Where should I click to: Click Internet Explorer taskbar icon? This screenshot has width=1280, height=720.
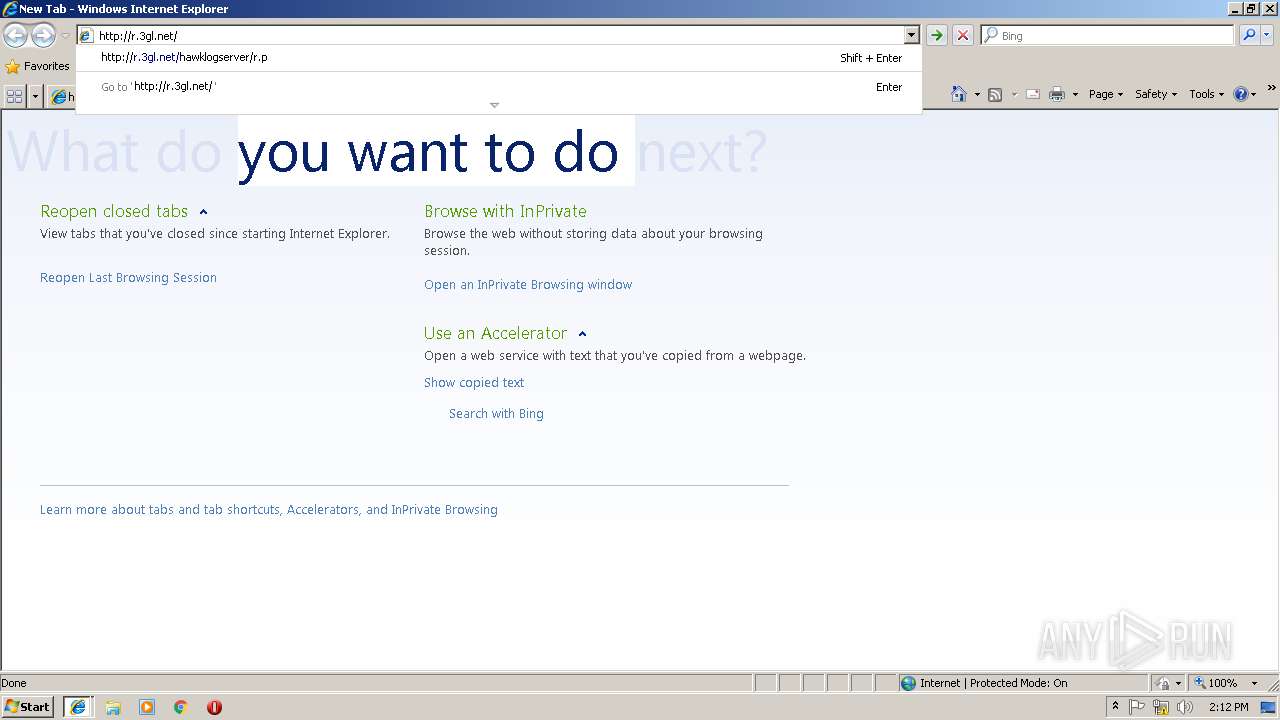click(78, 707)
